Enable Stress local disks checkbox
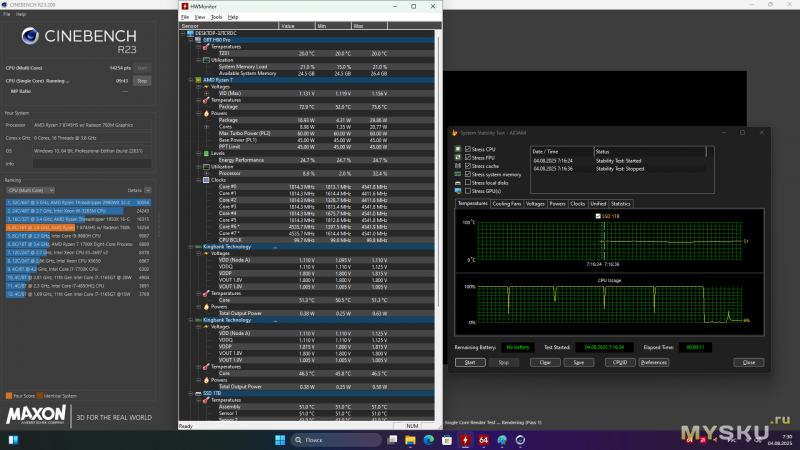 (x=468, y=183)
